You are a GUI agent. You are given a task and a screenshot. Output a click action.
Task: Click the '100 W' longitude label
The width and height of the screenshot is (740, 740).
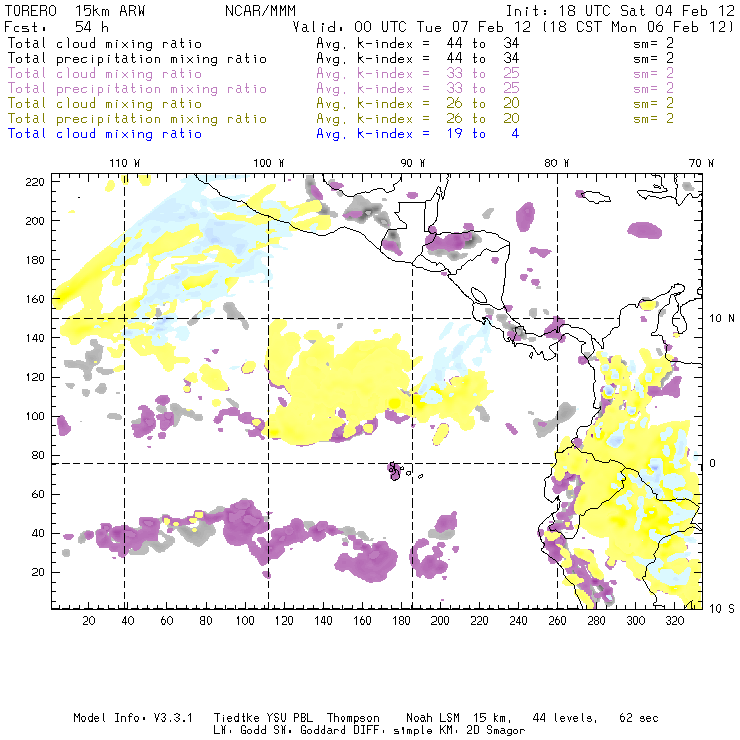(269, 163)
